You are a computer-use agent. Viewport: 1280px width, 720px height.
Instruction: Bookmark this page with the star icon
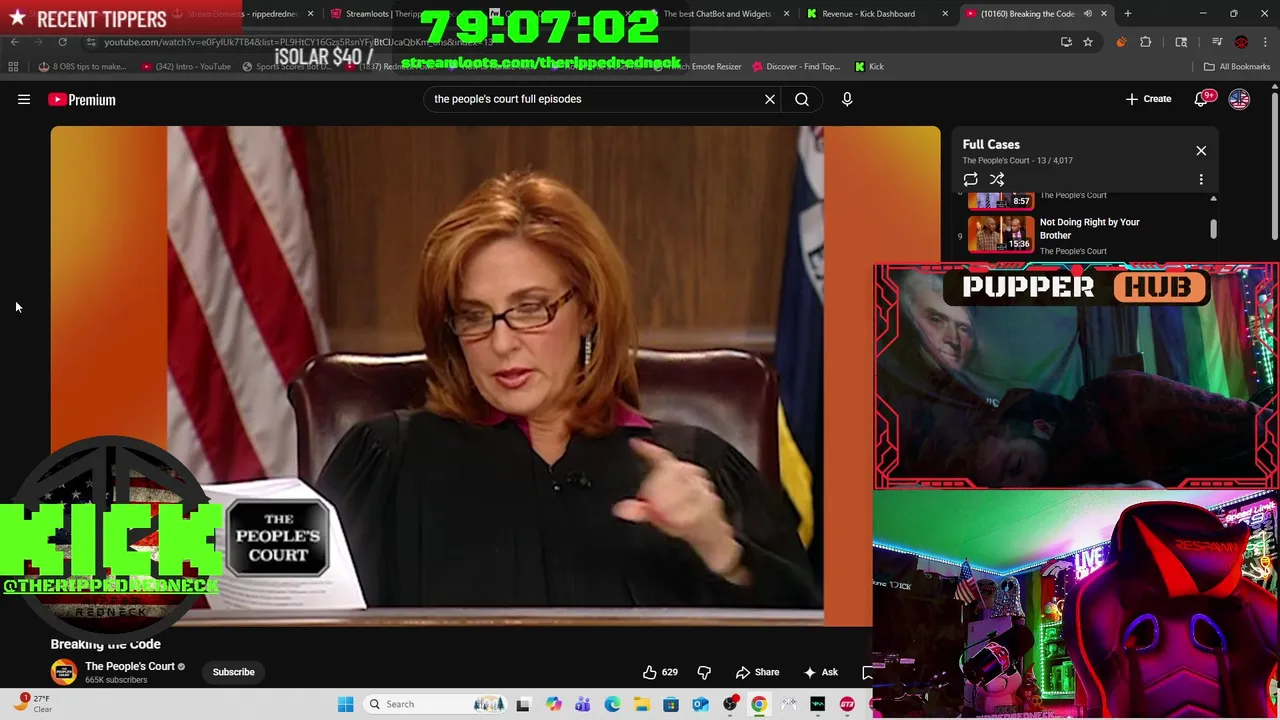[x=1088, y=42]
